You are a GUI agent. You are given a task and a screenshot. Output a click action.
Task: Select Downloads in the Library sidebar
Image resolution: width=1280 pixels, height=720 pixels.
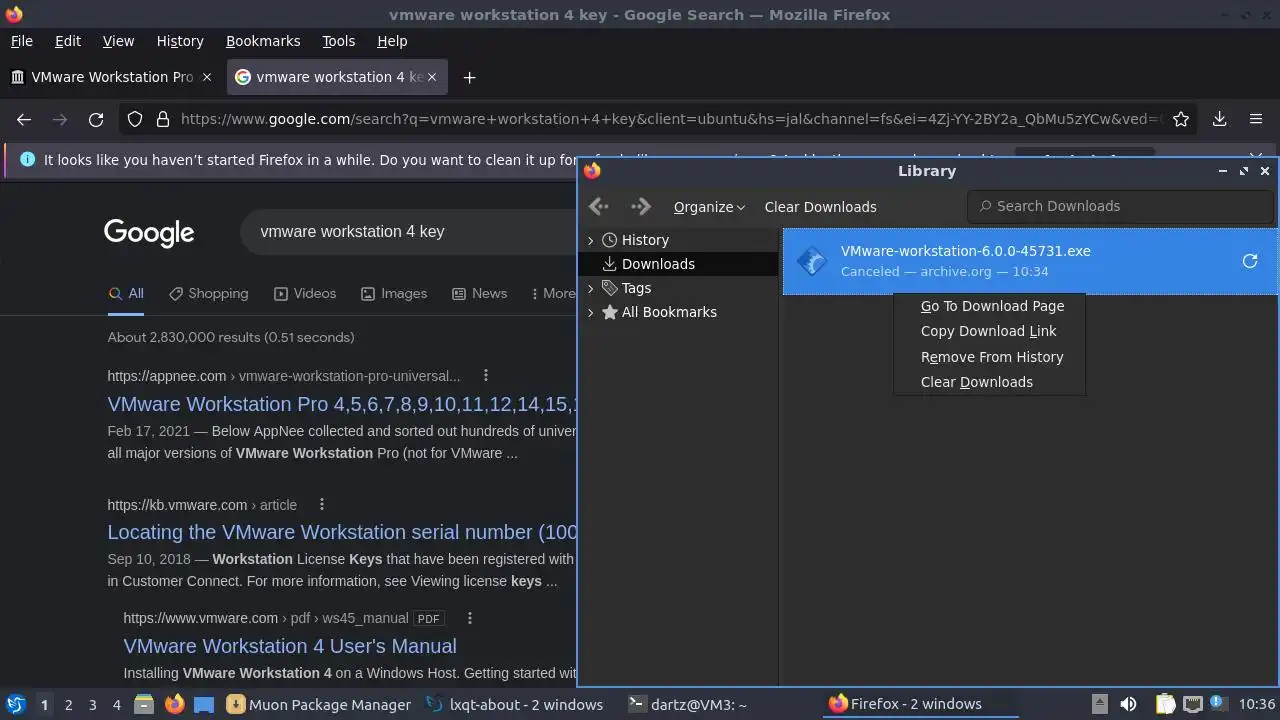(x=658, y=264)
